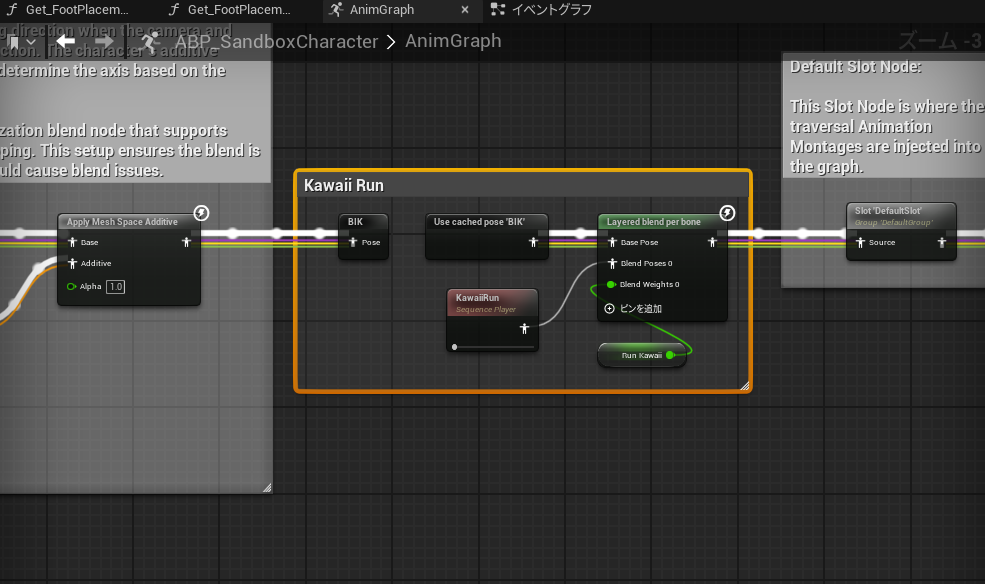
Task: Click the Pose pin on the BIK node
Action: [353, 242]
